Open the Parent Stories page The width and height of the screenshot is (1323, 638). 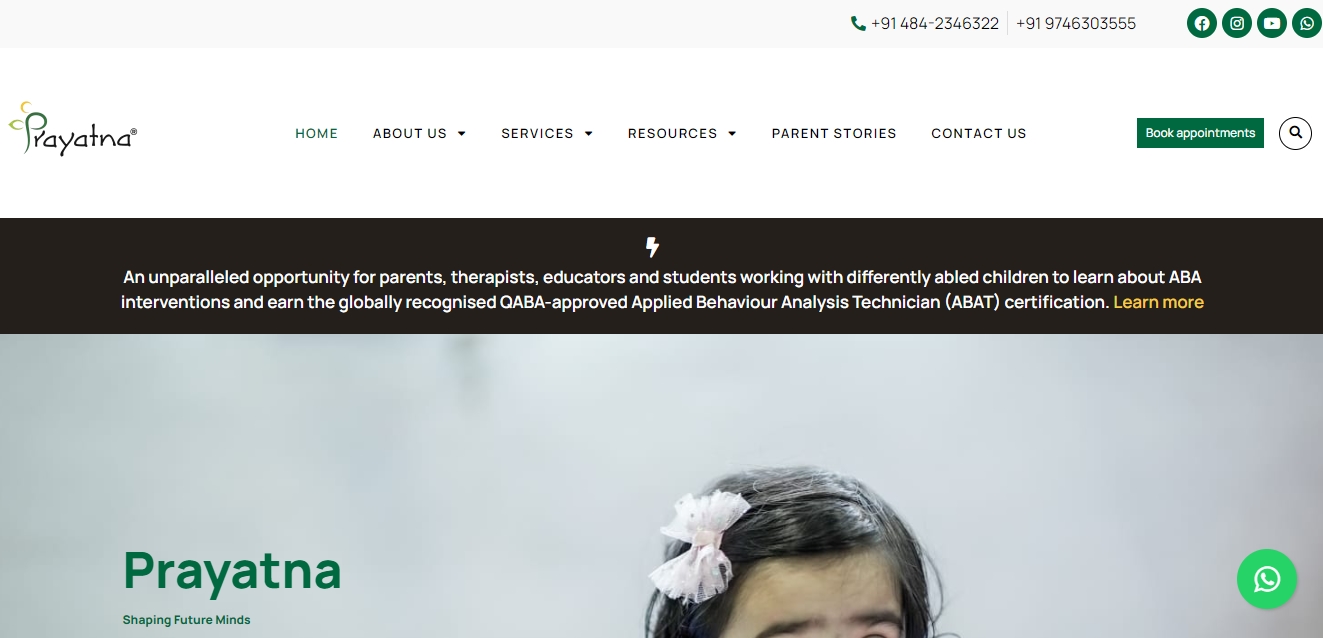[834, 133]
